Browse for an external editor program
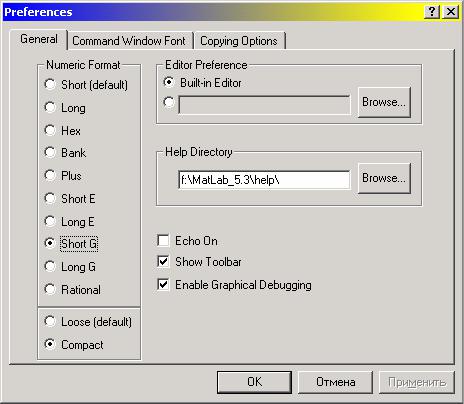This screenshot has height=404, width=464. [384, 102]
